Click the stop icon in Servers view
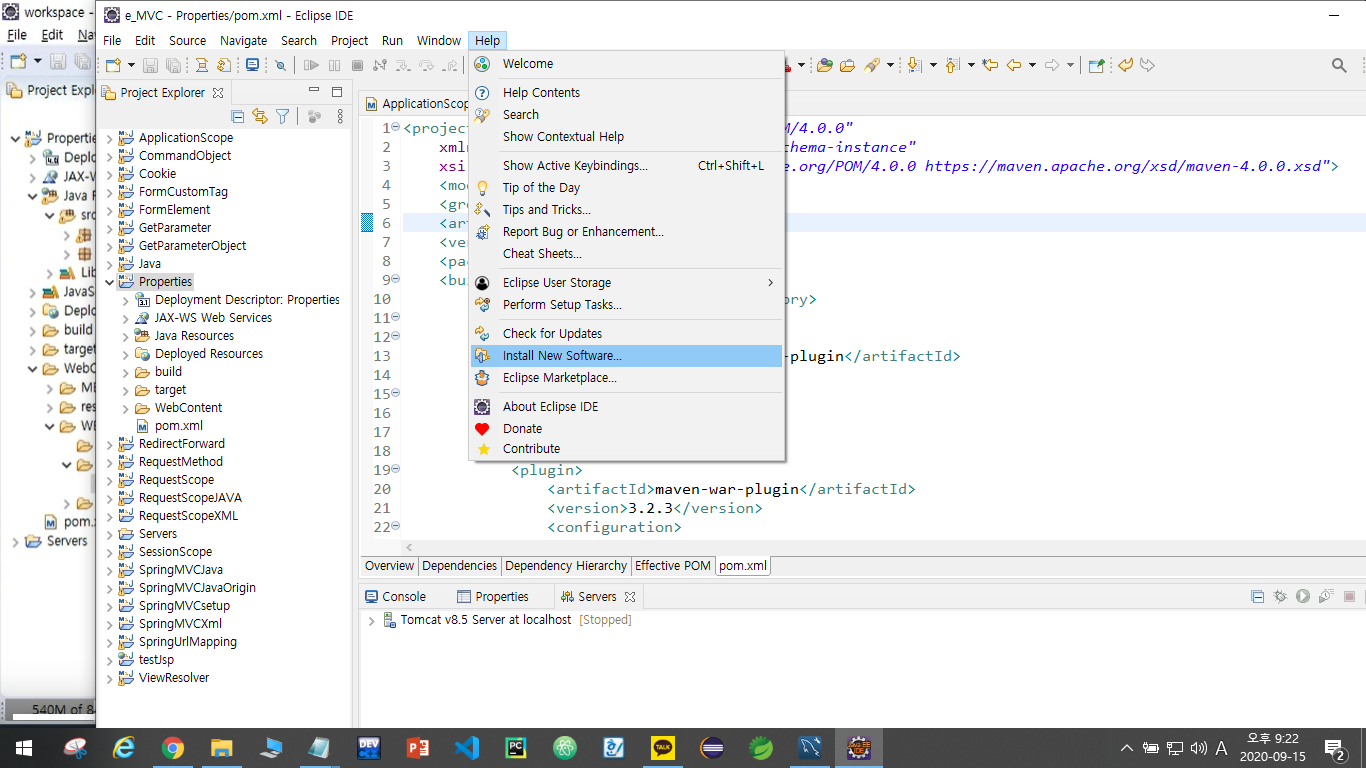1366x768 pixels. pos(1349,596)
